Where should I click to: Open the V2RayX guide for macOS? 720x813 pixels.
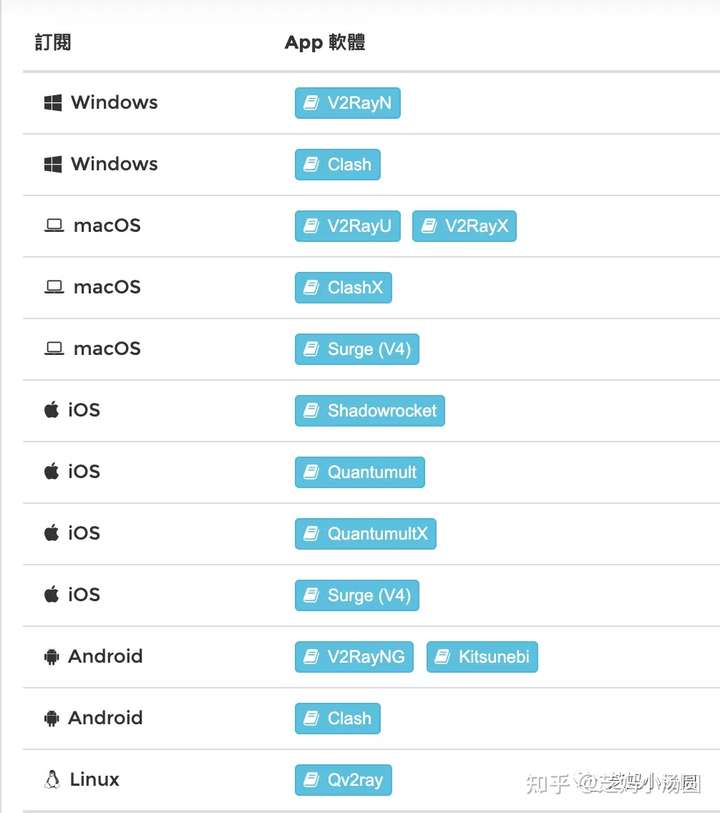(x=464, y=226)
